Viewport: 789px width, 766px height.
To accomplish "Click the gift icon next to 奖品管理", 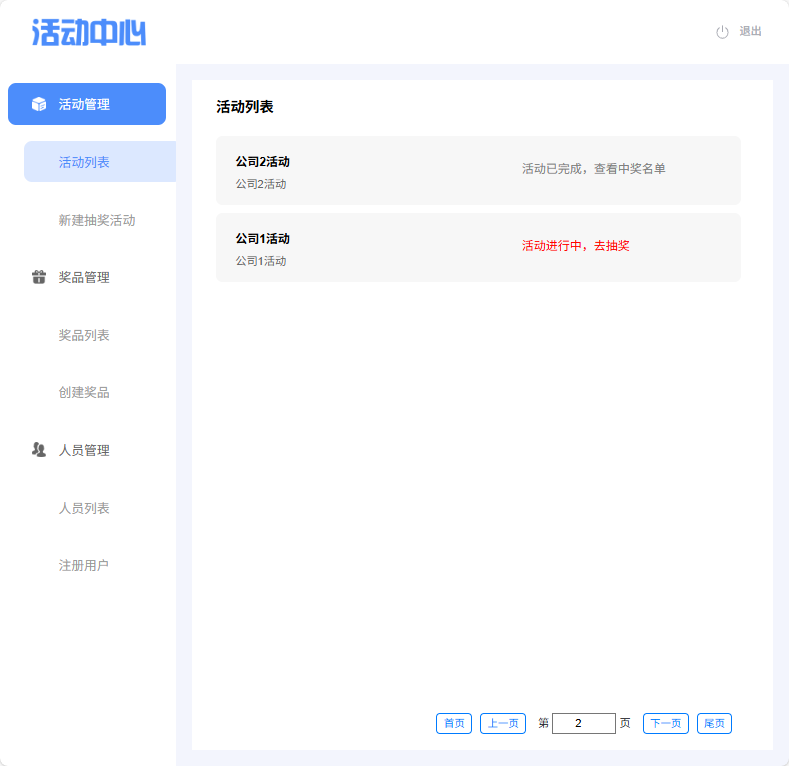I will tap(39, 277).
